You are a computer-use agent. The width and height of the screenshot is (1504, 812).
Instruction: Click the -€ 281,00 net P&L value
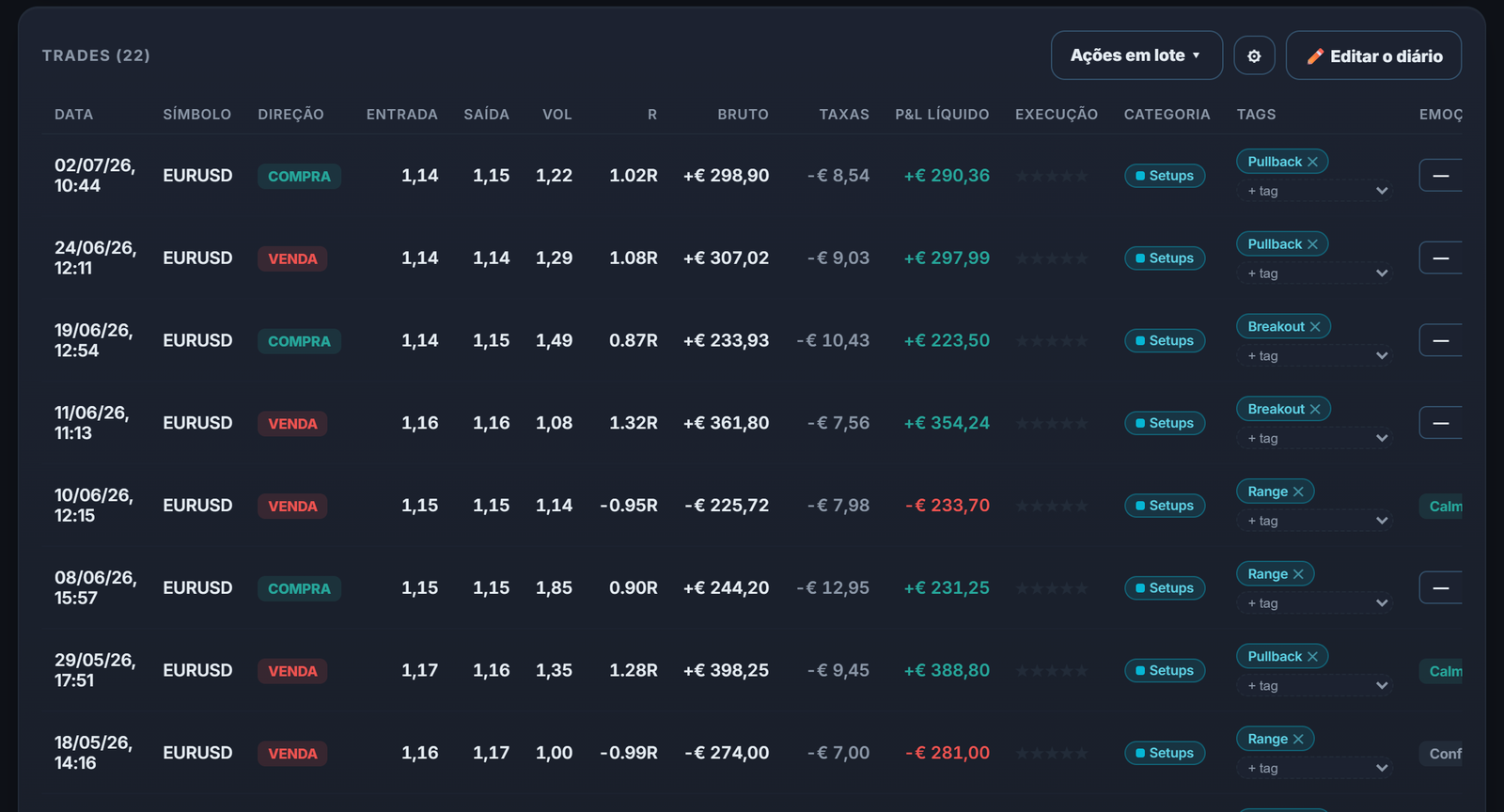point(948,753)
